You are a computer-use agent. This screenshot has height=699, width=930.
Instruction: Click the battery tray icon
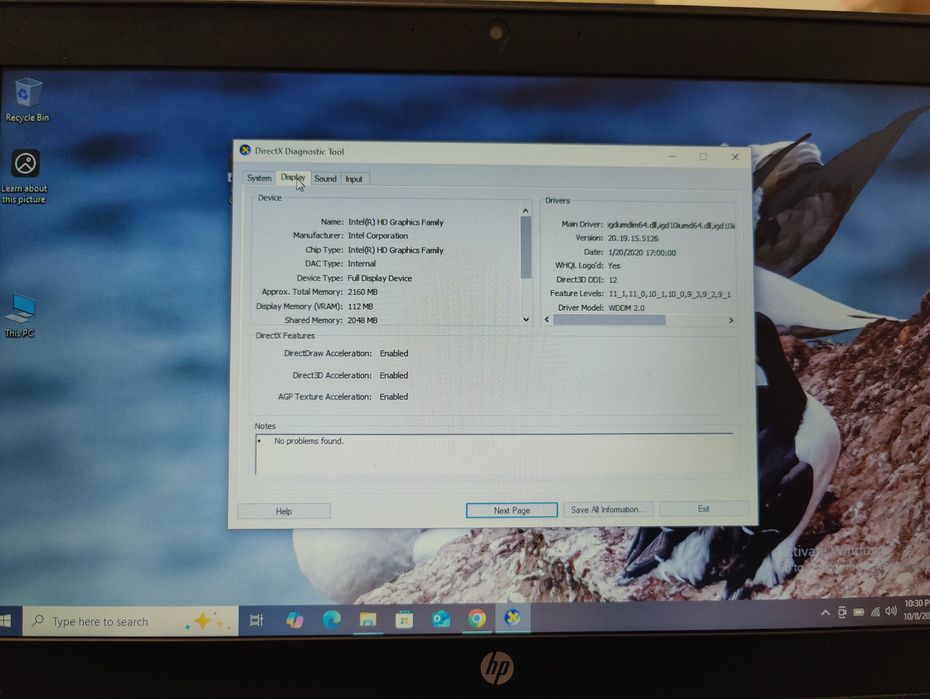pyautogui.click(x=858, y=612)
